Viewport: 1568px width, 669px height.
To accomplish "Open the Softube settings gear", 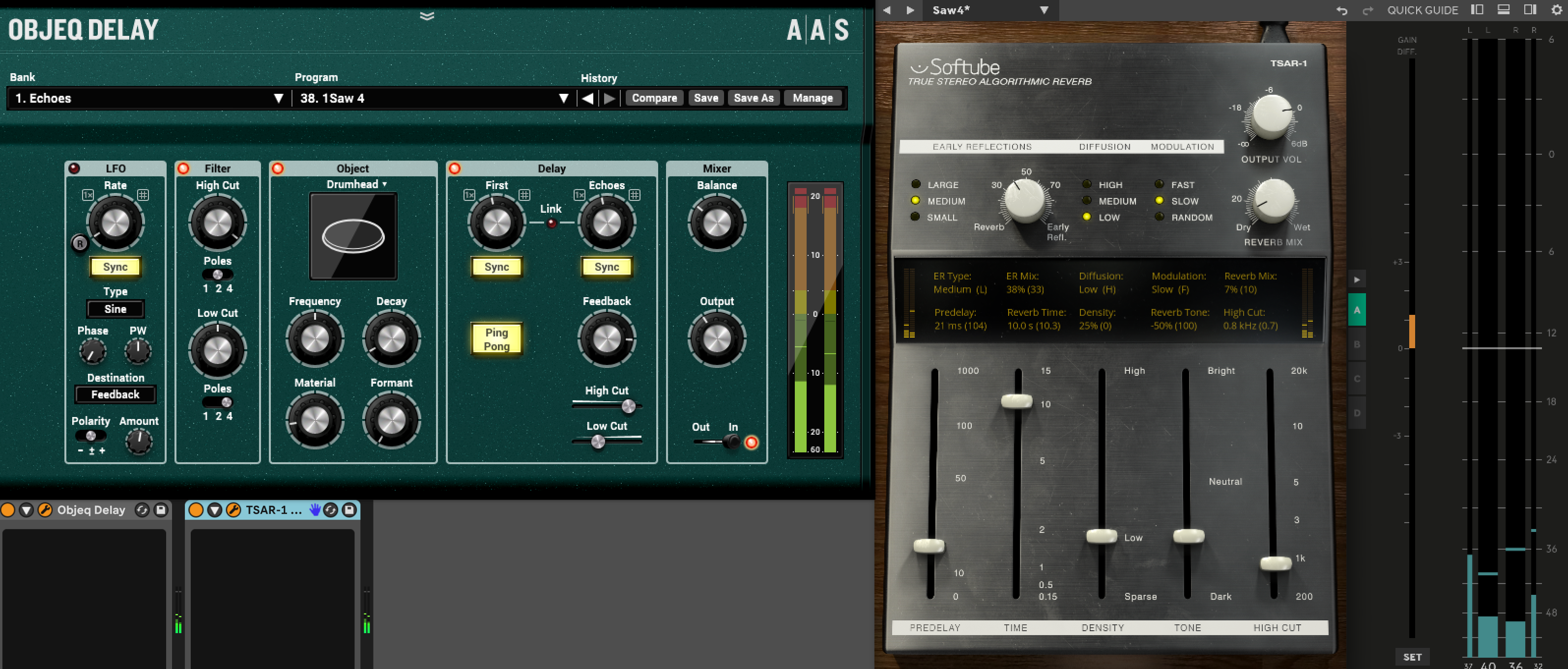I will coord(1556,10).
